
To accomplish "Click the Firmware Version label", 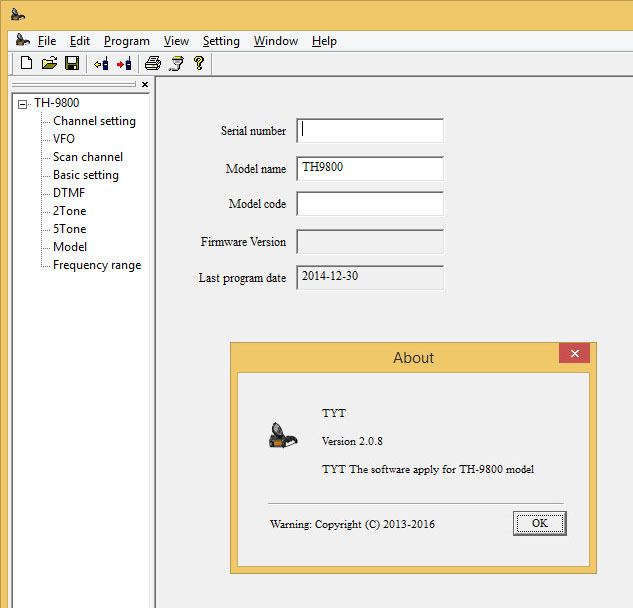I will (243, 242).
